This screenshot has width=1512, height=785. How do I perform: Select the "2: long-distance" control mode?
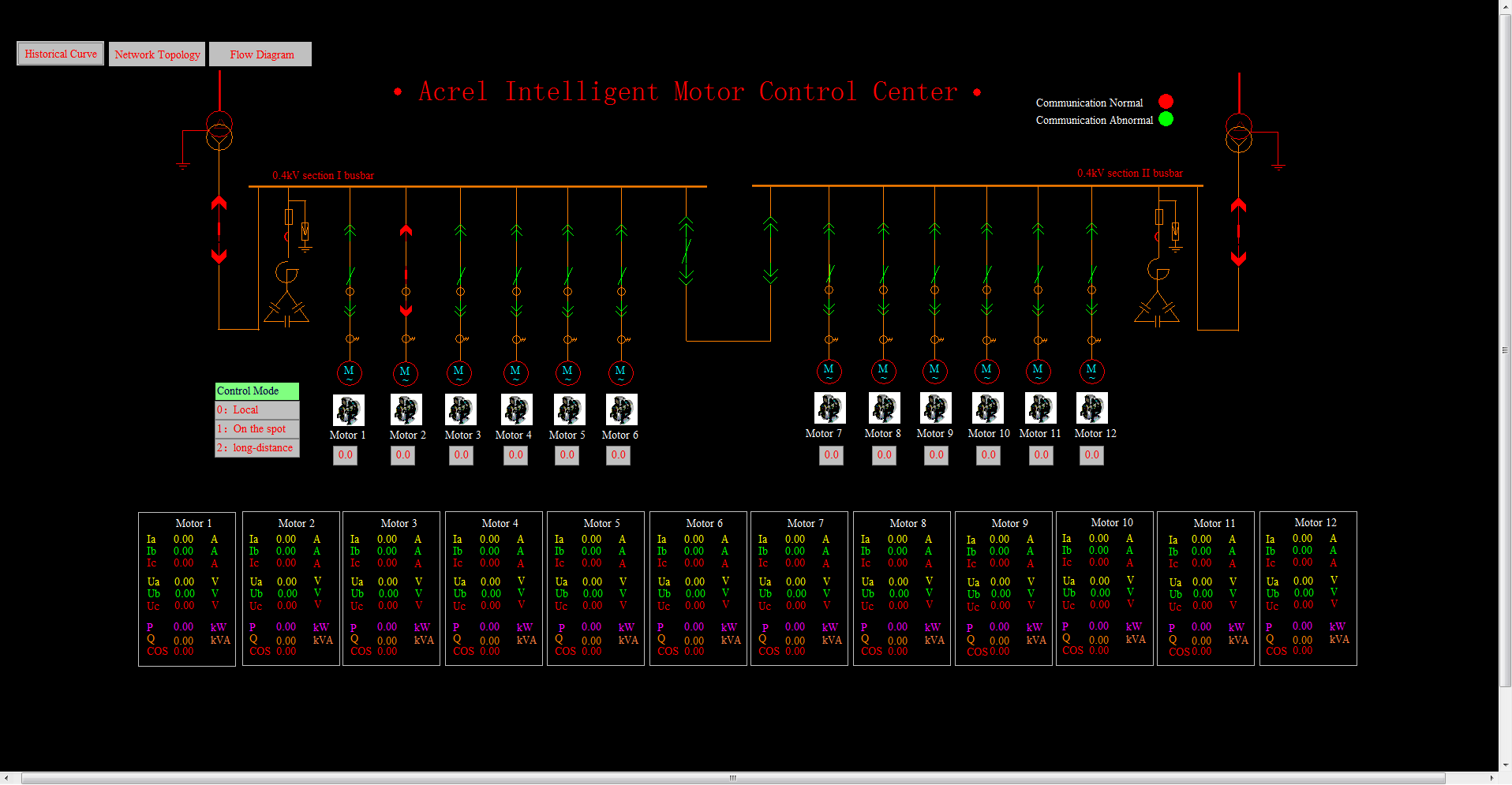[x=256, y=447]
